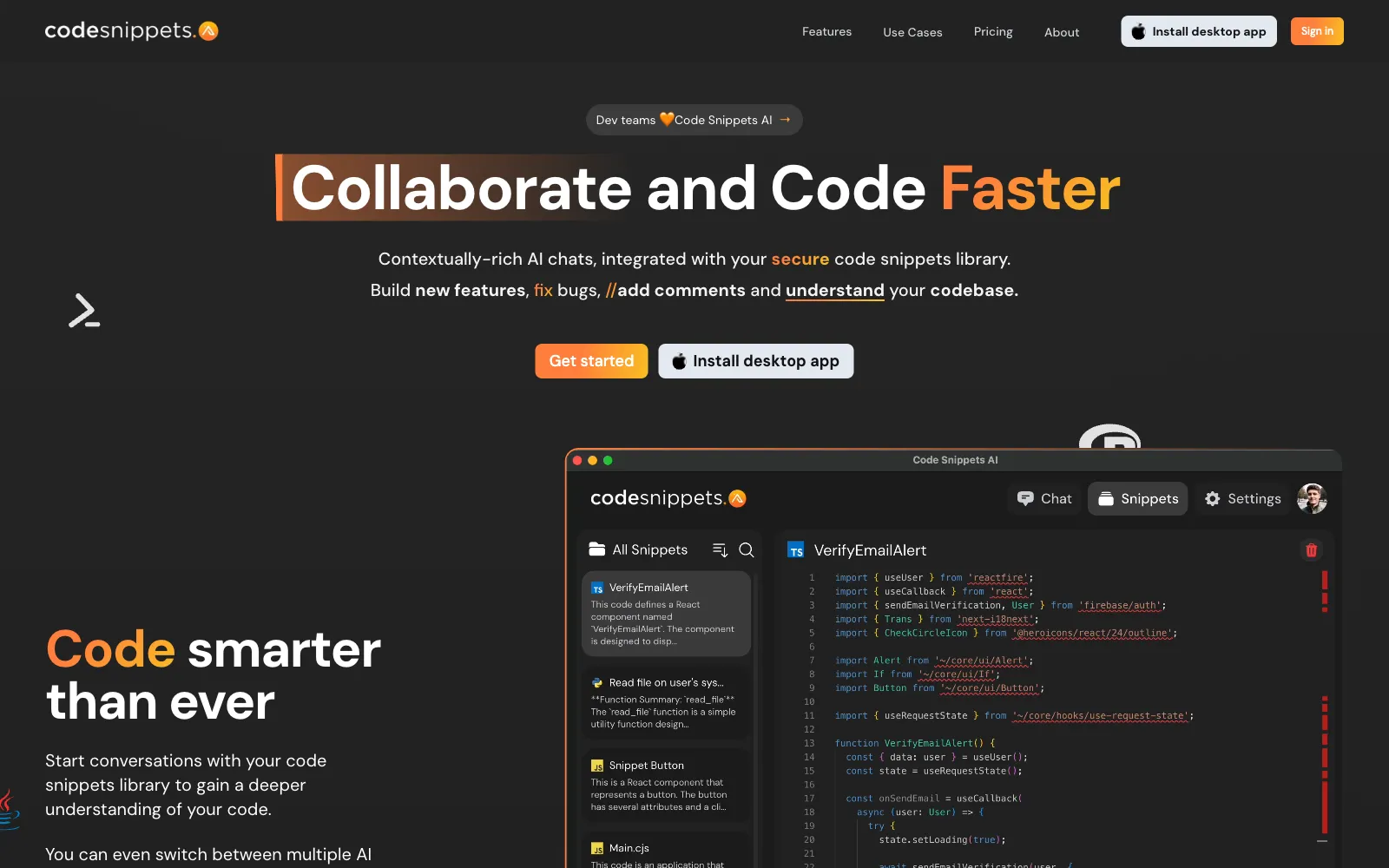Click the Code Snippets AI window title
Viewport: 1389px width, 868px height.
pos(955,460)
